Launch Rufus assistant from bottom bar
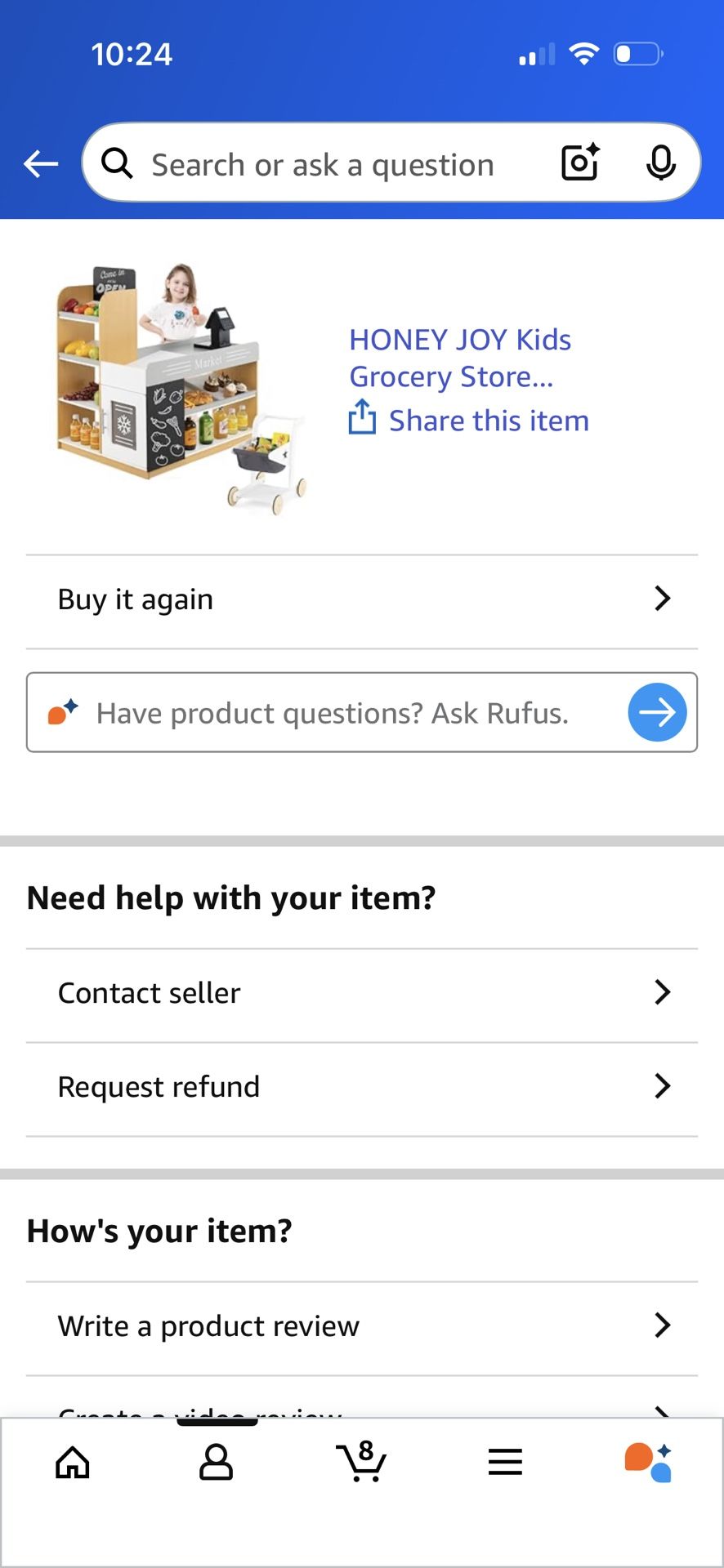The width and height of the screenshot is (724, 1568). tap(649, 1462)
